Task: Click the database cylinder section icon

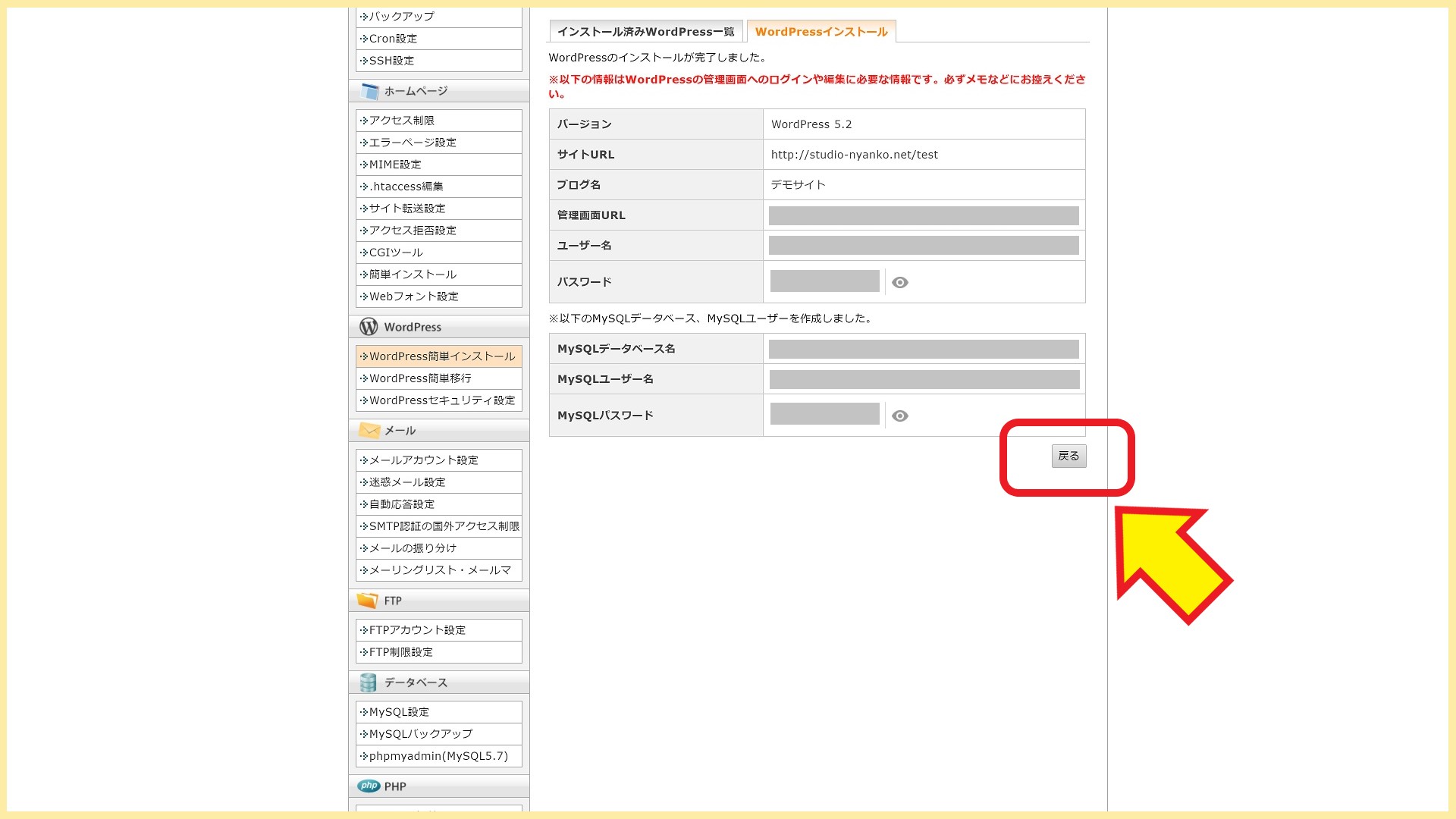Action: pos(369,682)
